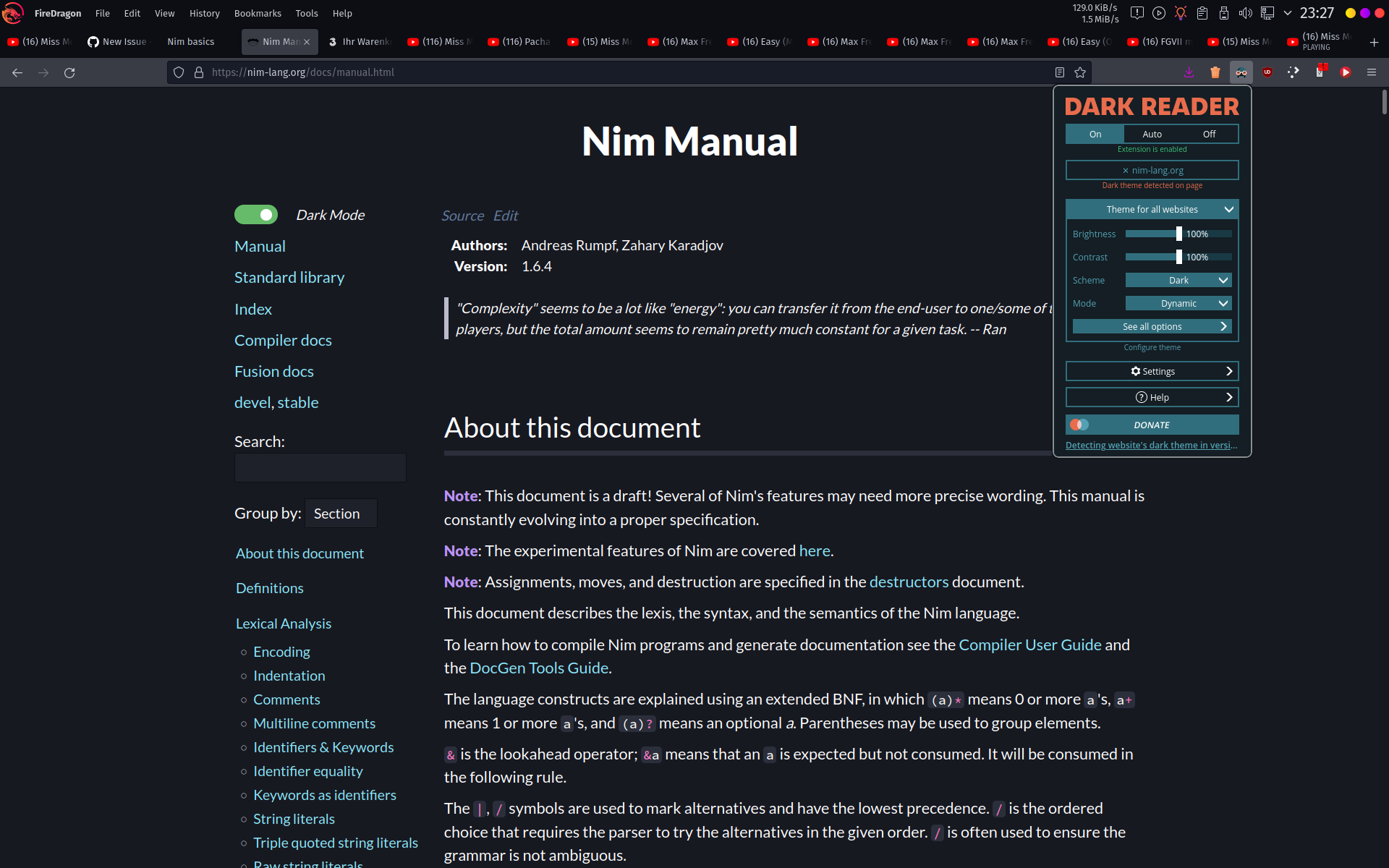Click the red play button extension icon
Image resolution: width=1389 pixels, height=868 pixels.
(1346, 72)
